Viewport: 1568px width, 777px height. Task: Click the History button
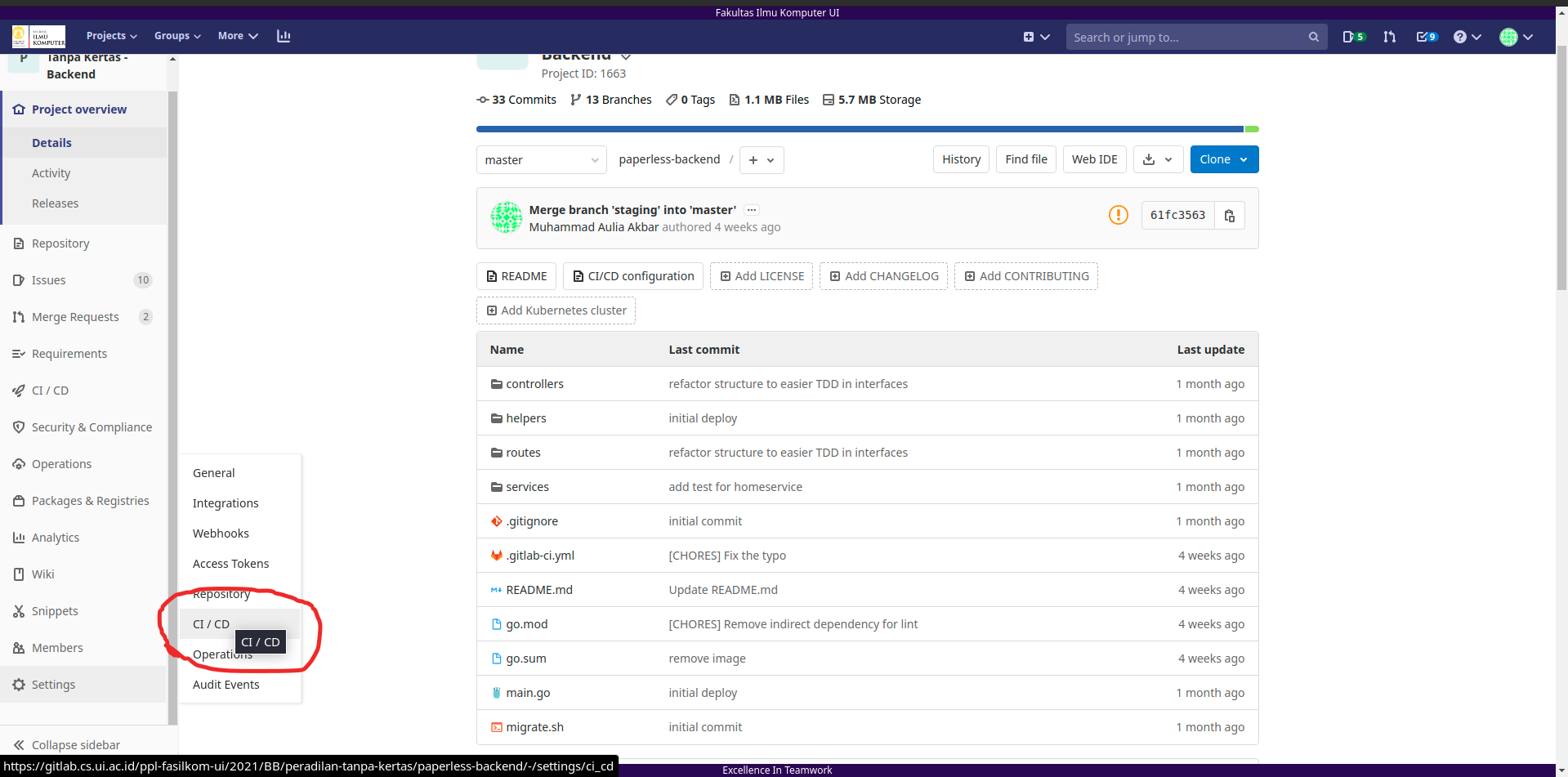click(960, 159)
